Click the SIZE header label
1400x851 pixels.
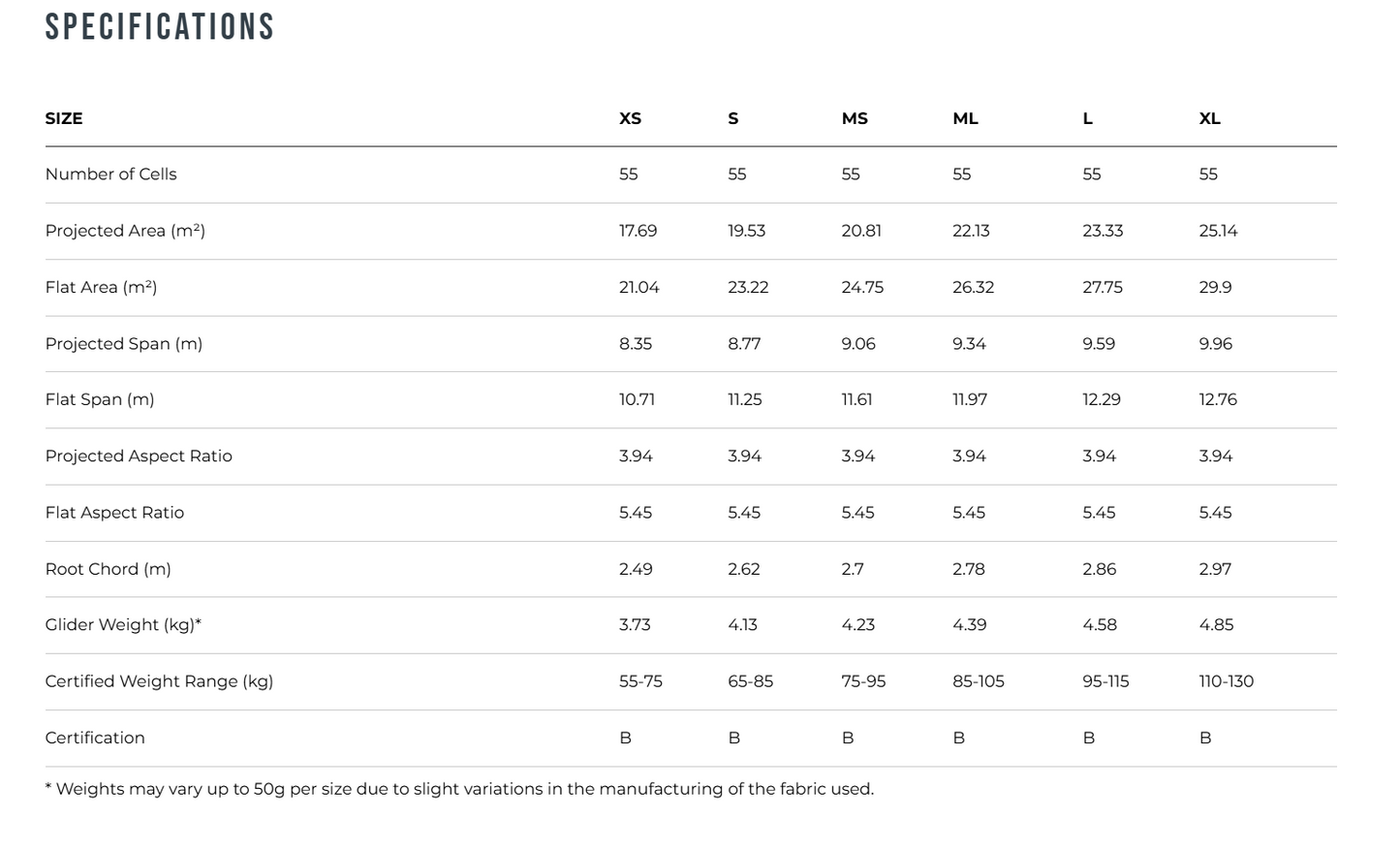pyautogui.click(x=64, y=118)
